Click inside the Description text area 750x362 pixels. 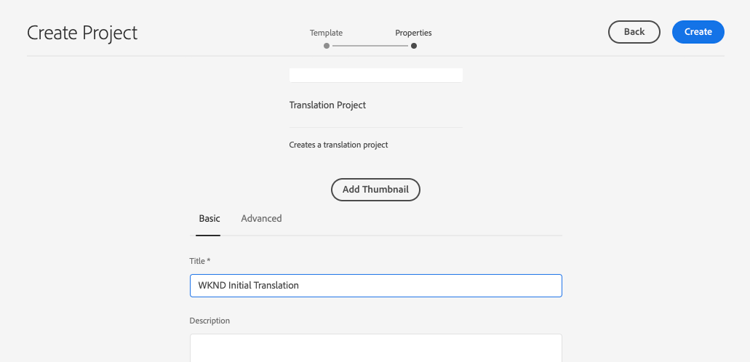(376, 348)
